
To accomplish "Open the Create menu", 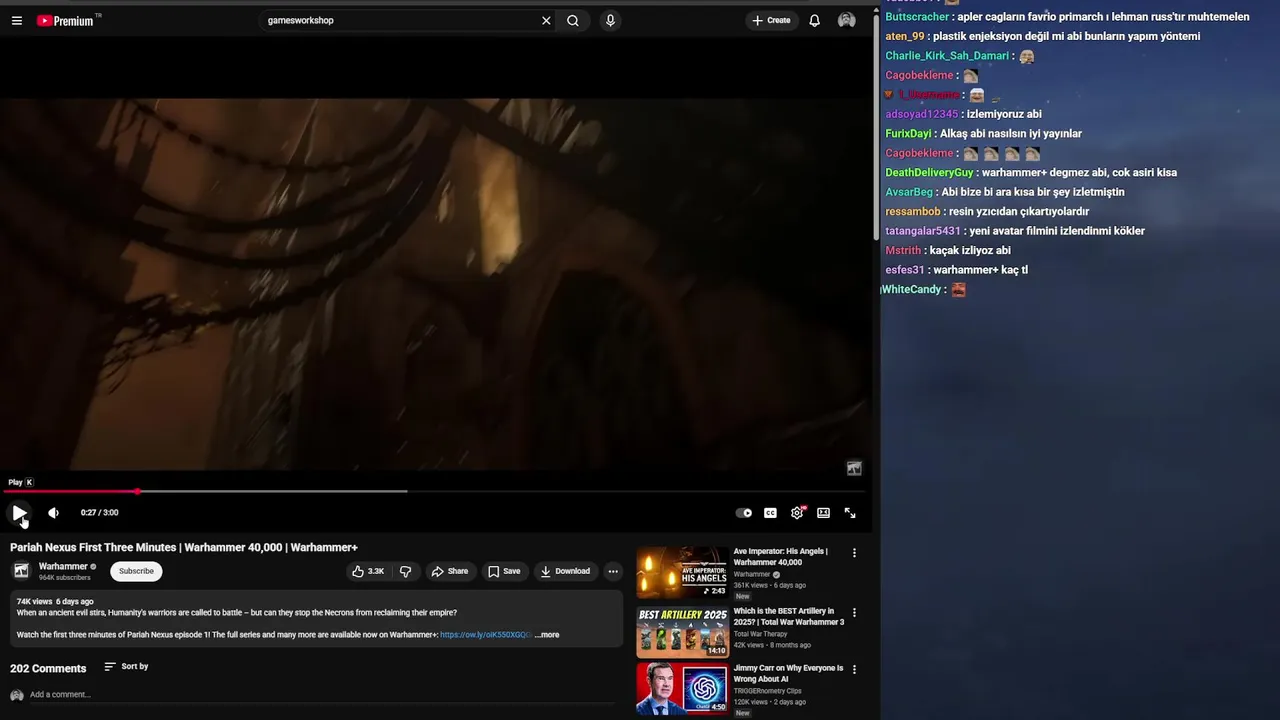I will (x=771, y=20).
